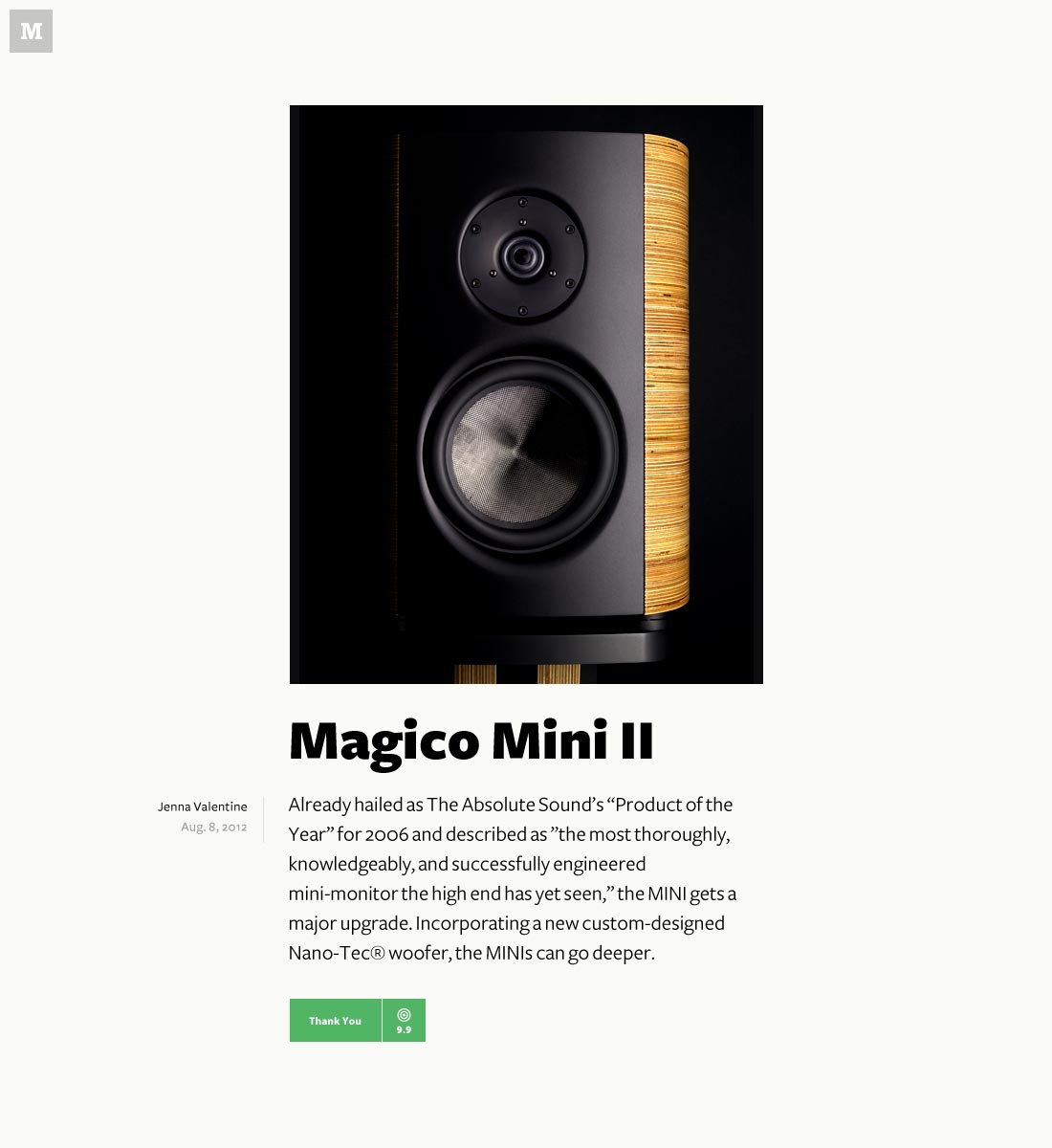Click the concentric circles target icon
This screenshot has width=1052, height=1148.
click(x=404, y=1014)
